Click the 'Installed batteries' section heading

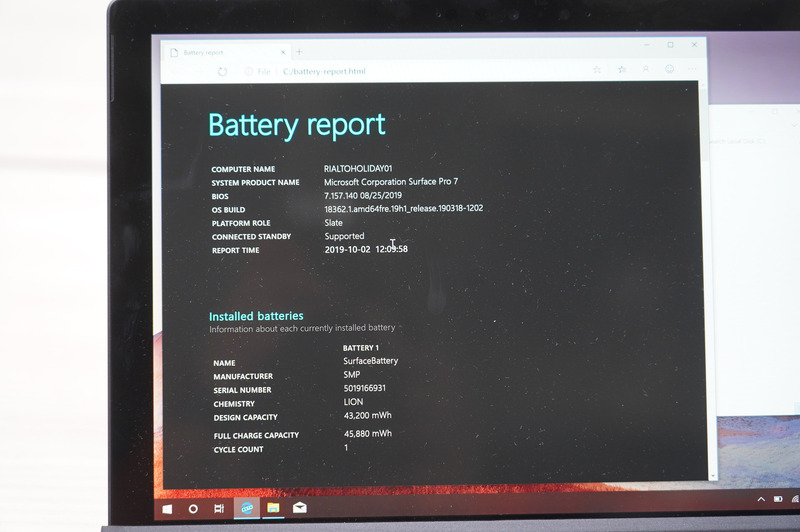coord(256,316)
